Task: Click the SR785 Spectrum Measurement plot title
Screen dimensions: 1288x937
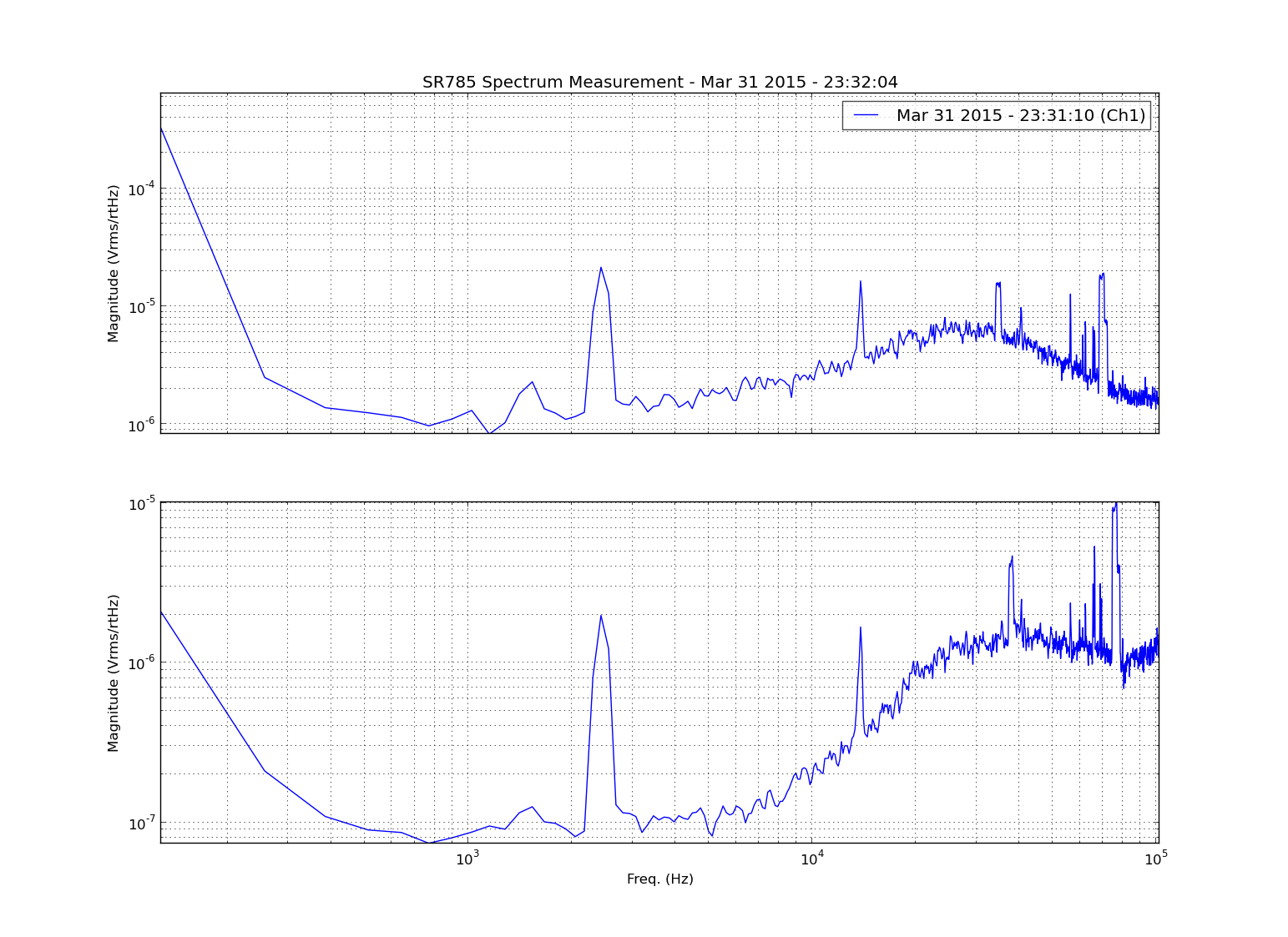Action: click(x=659, y=82)
